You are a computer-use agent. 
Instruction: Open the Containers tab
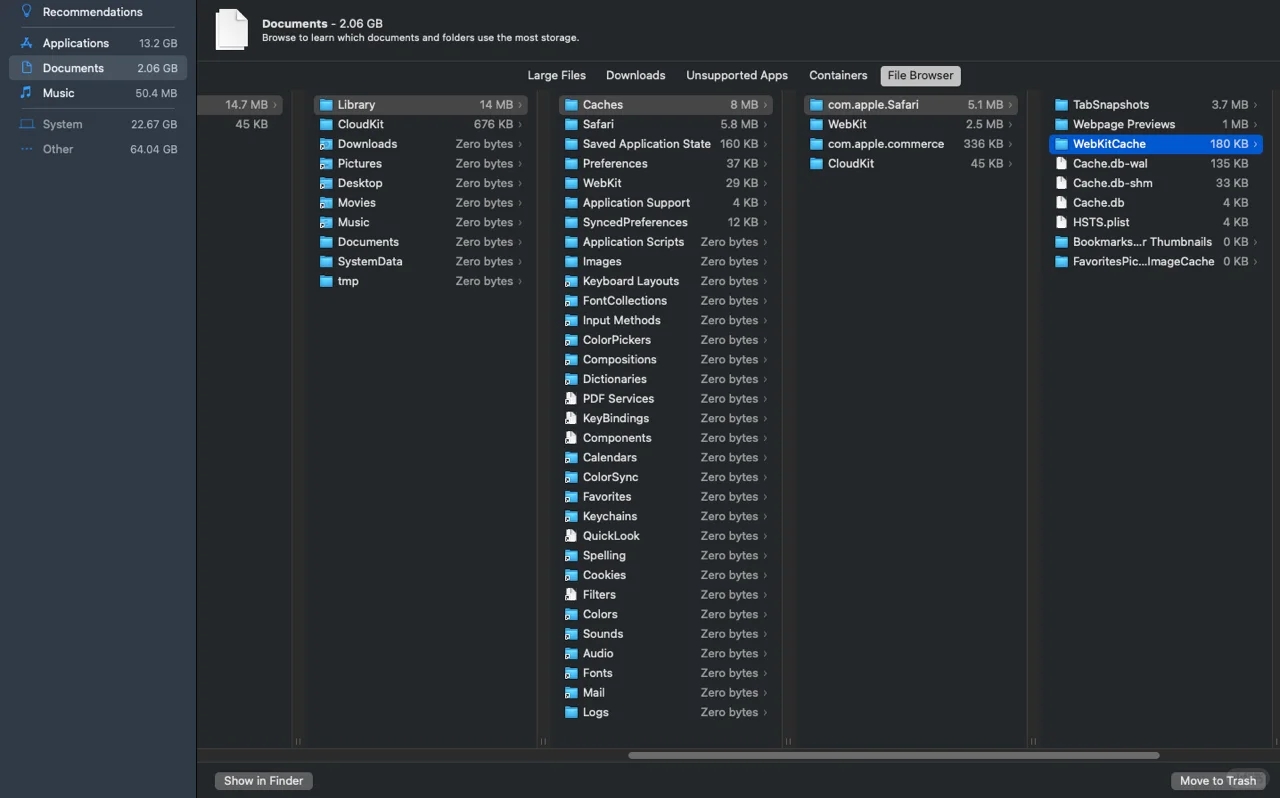coord(838,75)
